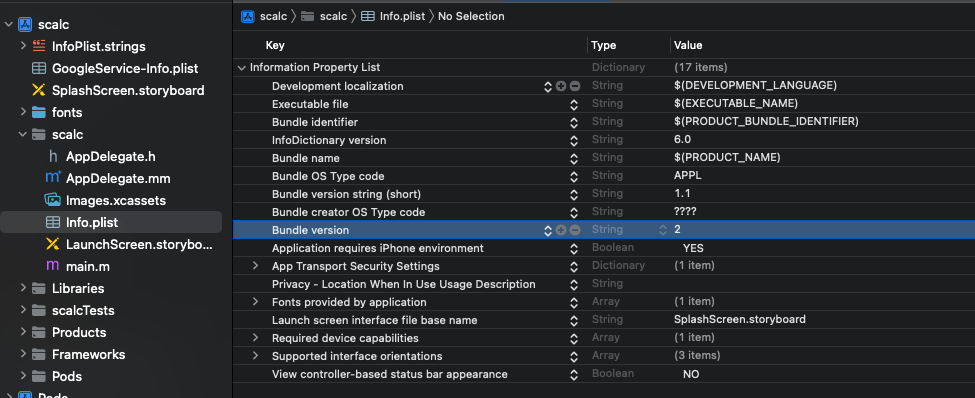Click plus button on Development localization row
Screen dimensions: 975x398
click(x=561, y=86)
